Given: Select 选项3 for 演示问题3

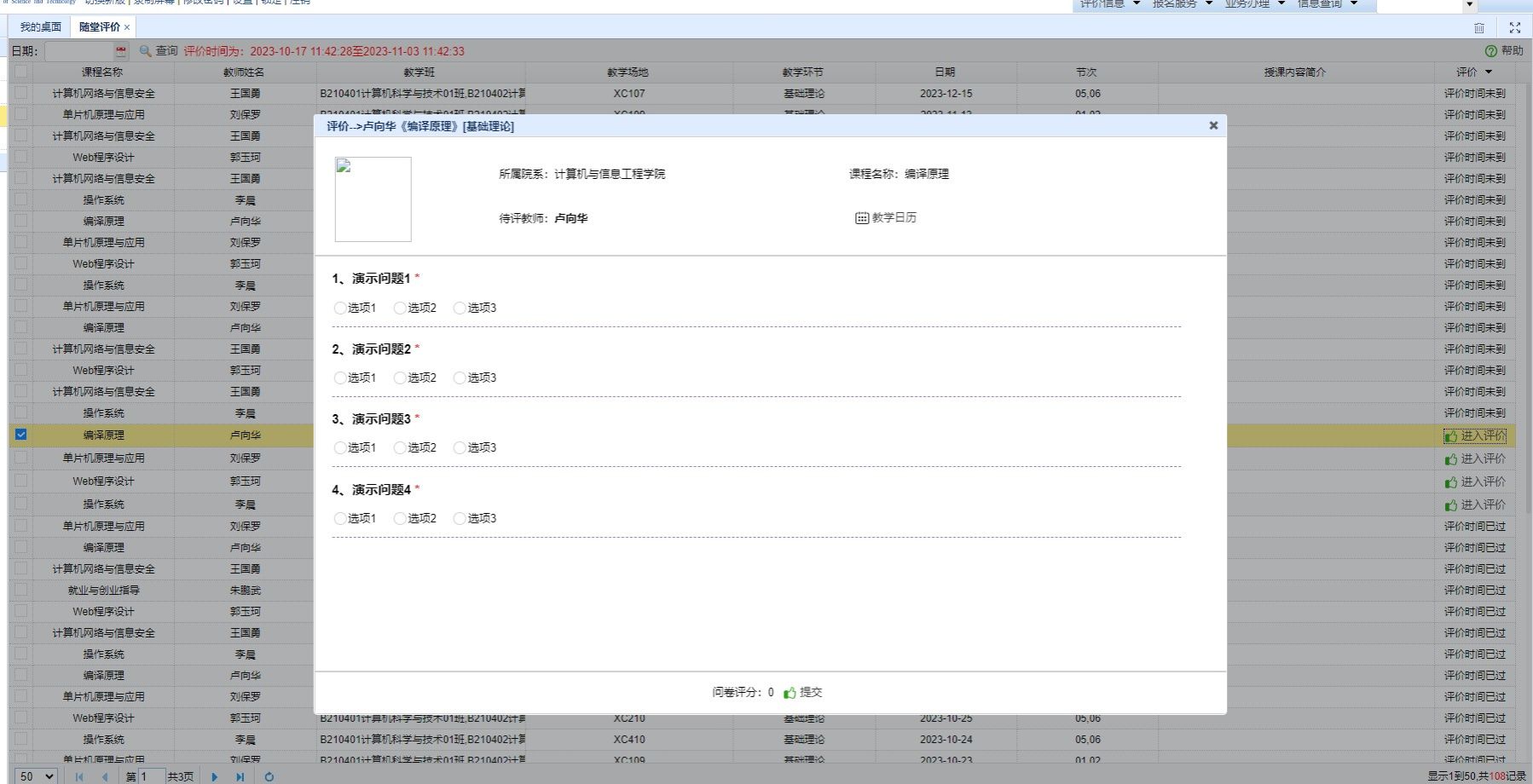Looking at the screenshot, I should point(460,448).
